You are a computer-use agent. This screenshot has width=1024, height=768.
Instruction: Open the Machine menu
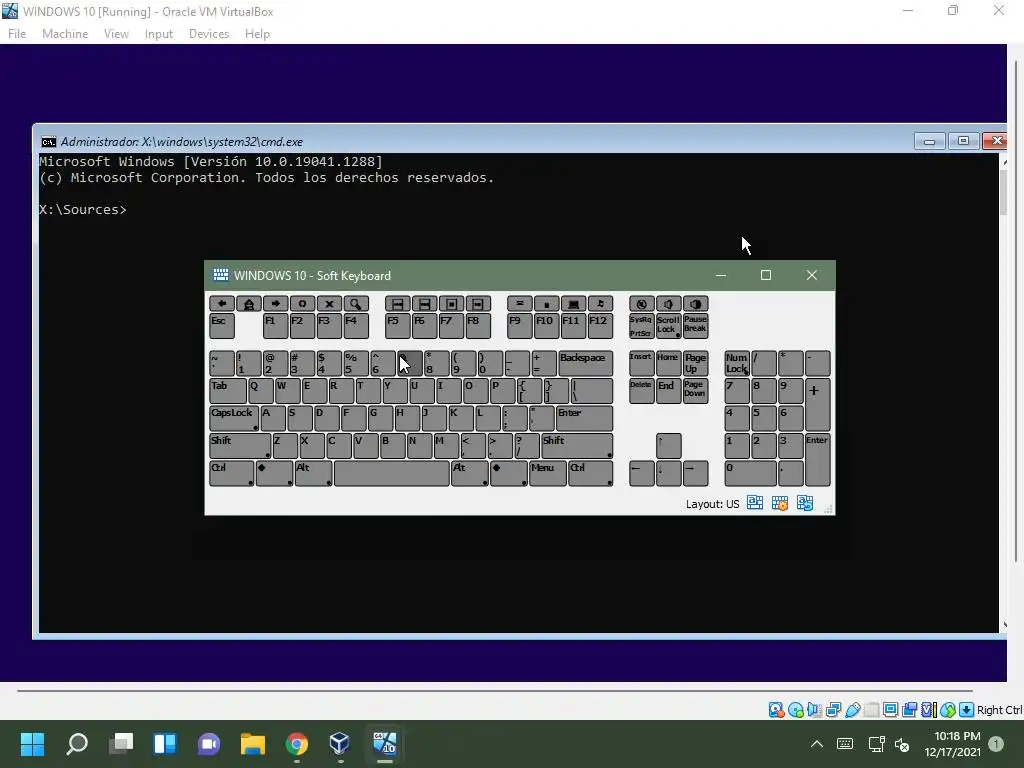[x=65, y=34]
